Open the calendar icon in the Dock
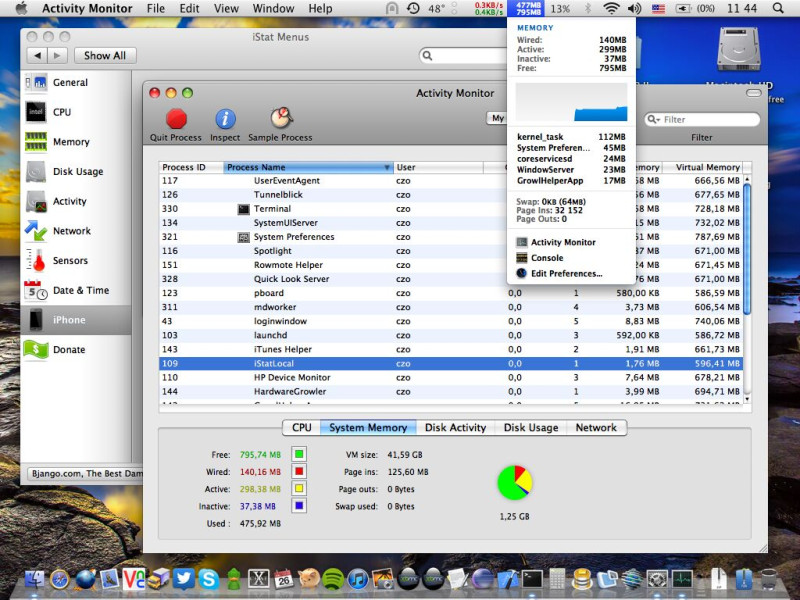 pos(283,579)
